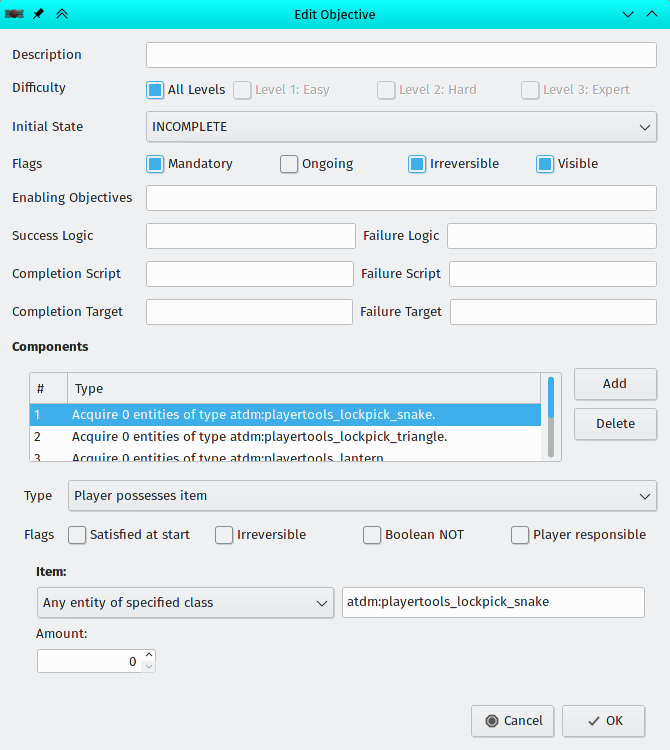The image size is (670, 750).
Task: Click the pin window icon in title bar
Action: (x=38, y=14)
